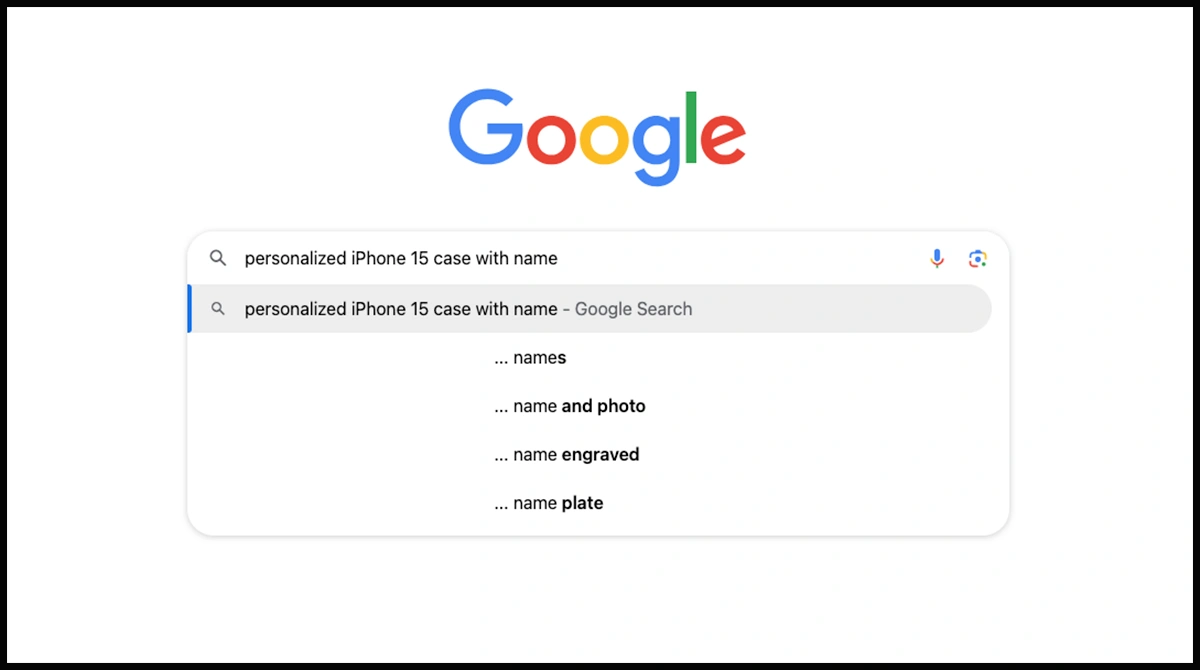Click "iPhone 15" in the top search field
Image resolution: width=1200 pixels, height=670 pixels.
click(x=390, y=259)
